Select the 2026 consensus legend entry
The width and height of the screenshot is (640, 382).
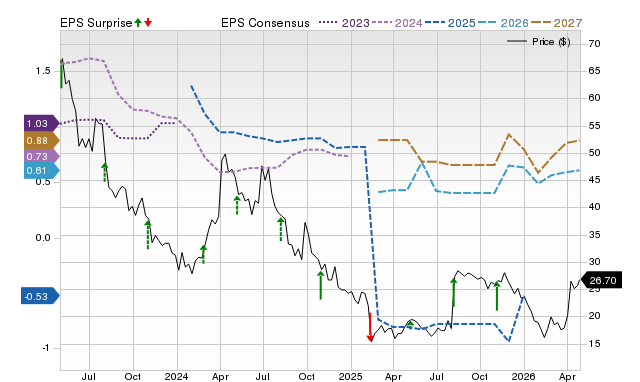pos(503,23)
